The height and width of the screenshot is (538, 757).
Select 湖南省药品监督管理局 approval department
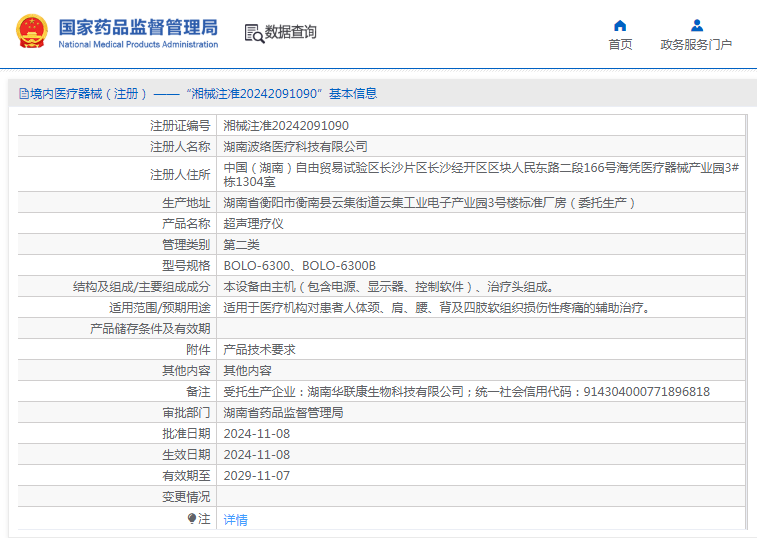point(283,413)
